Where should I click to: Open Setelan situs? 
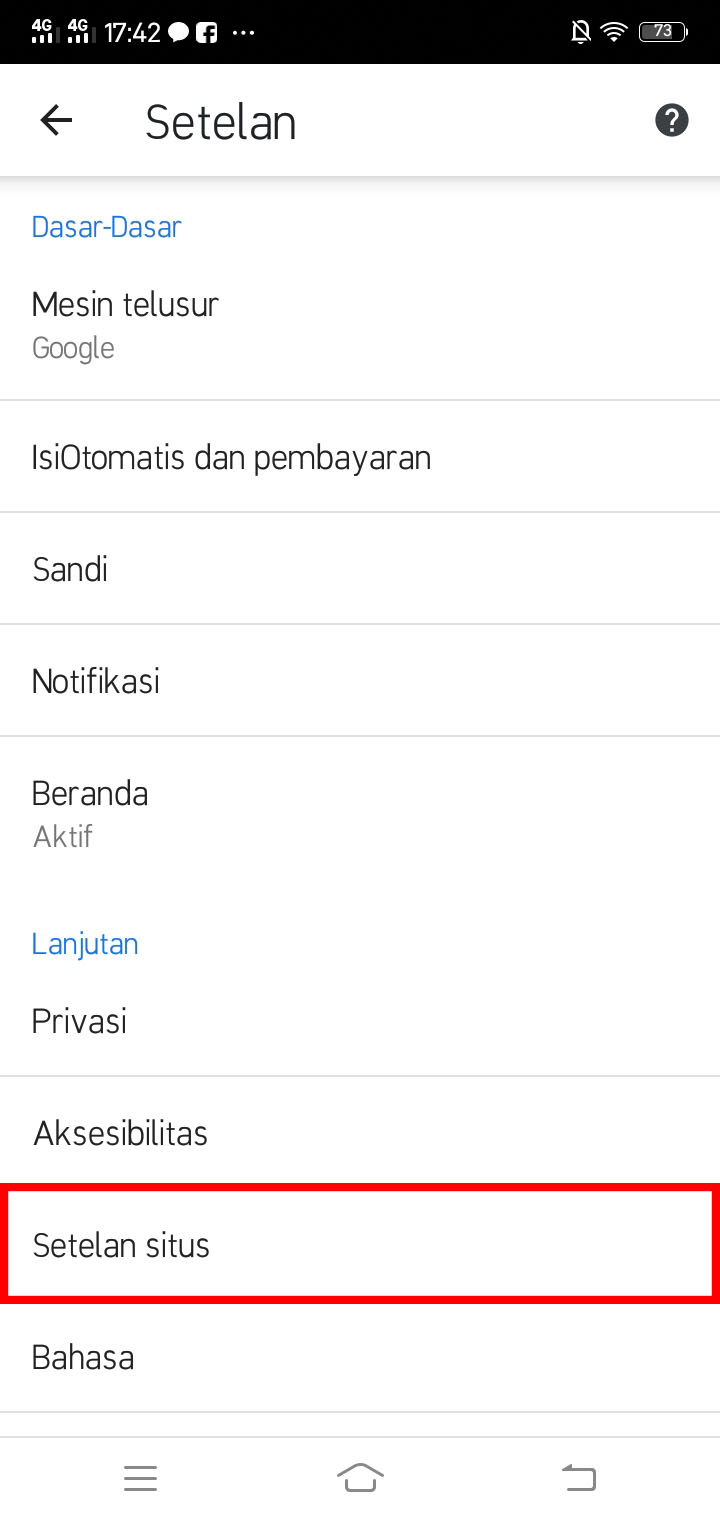pyautogui.click(x=360, y=1244)
